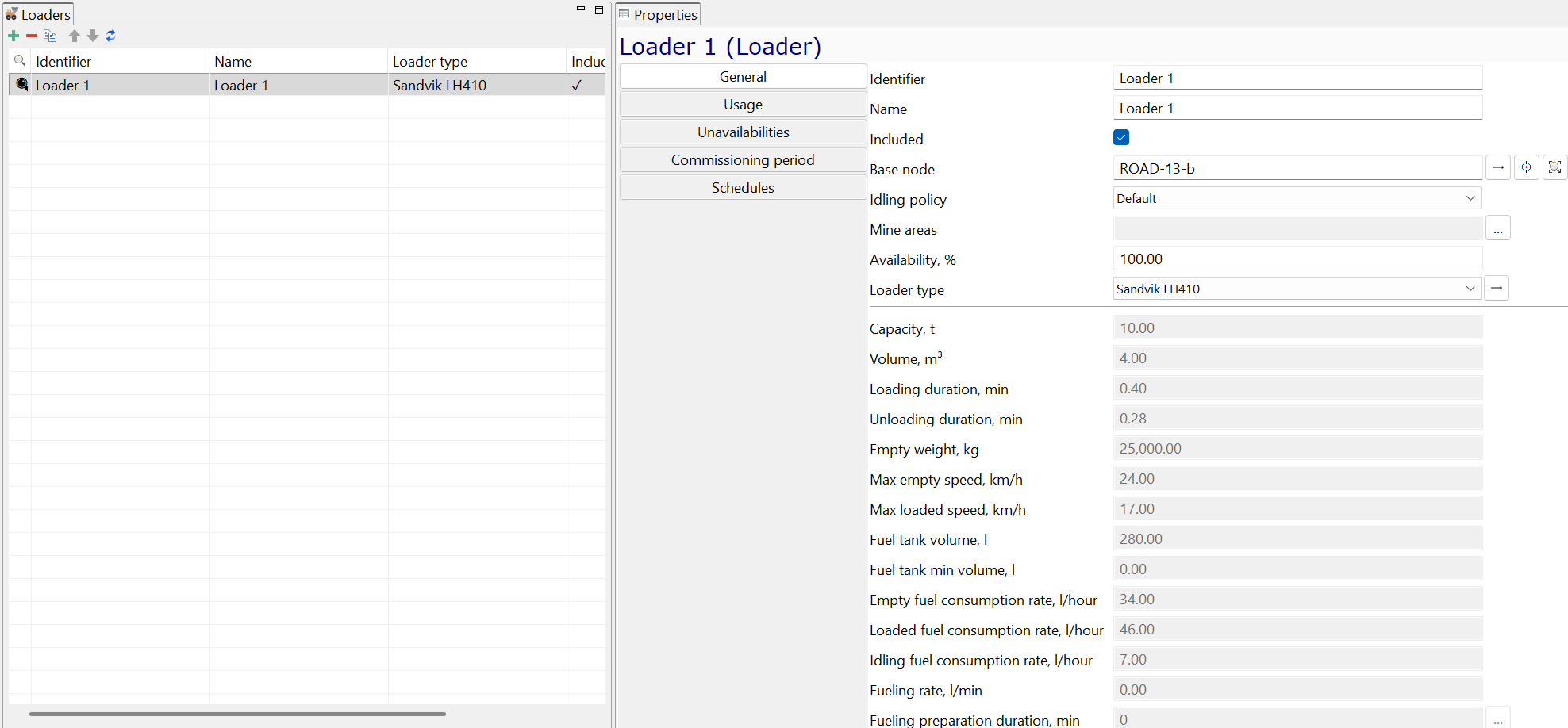Open the Fueling preparation duration ellipsis button

tap(1498, 718)
